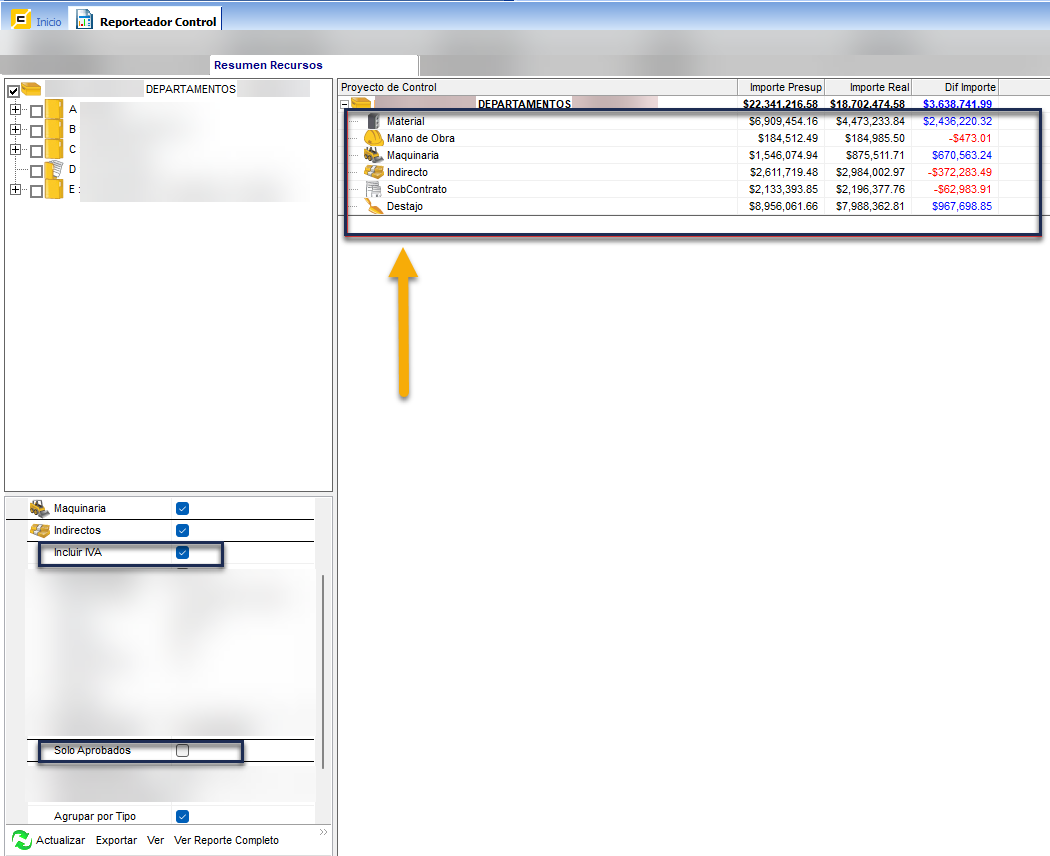The width and height of the screenshot is (1050, 856).
Task: Toggle the Agrupar por Tipo checkbox
Action: click(182, 816)
